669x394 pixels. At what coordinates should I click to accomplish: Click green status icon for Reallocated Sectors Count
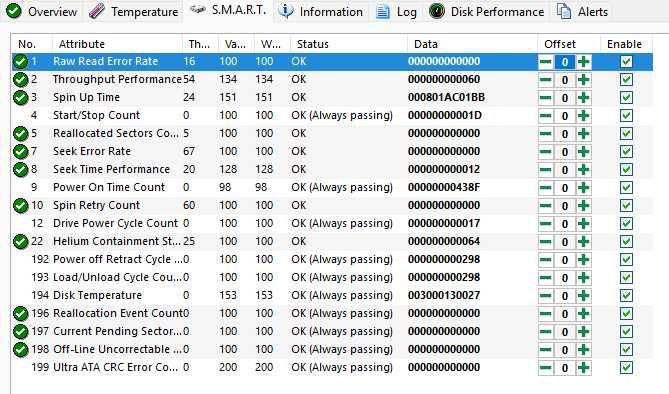click(x=20, y=134)
